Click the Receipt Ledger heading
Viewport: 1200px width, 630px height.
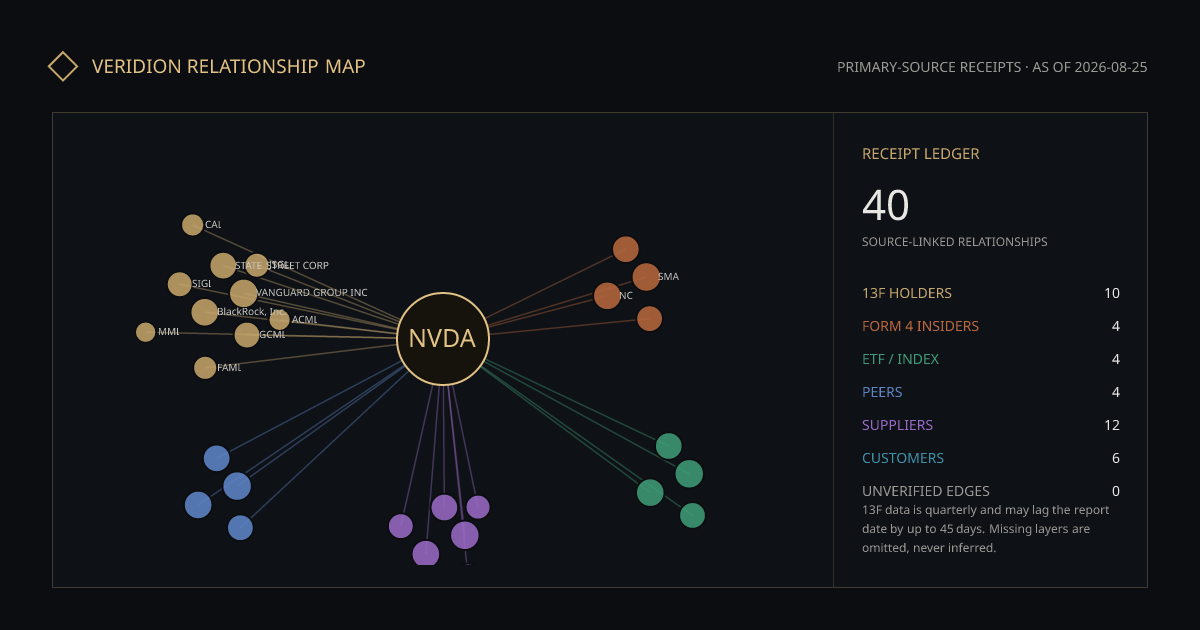click(x=921, y=154)
